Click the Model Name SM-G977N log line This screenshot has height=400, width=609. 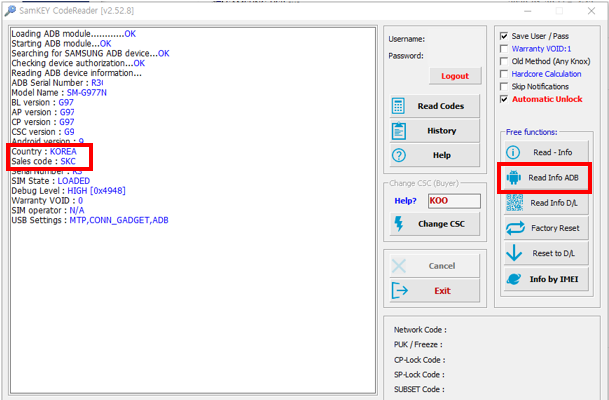tap(59, 93)
